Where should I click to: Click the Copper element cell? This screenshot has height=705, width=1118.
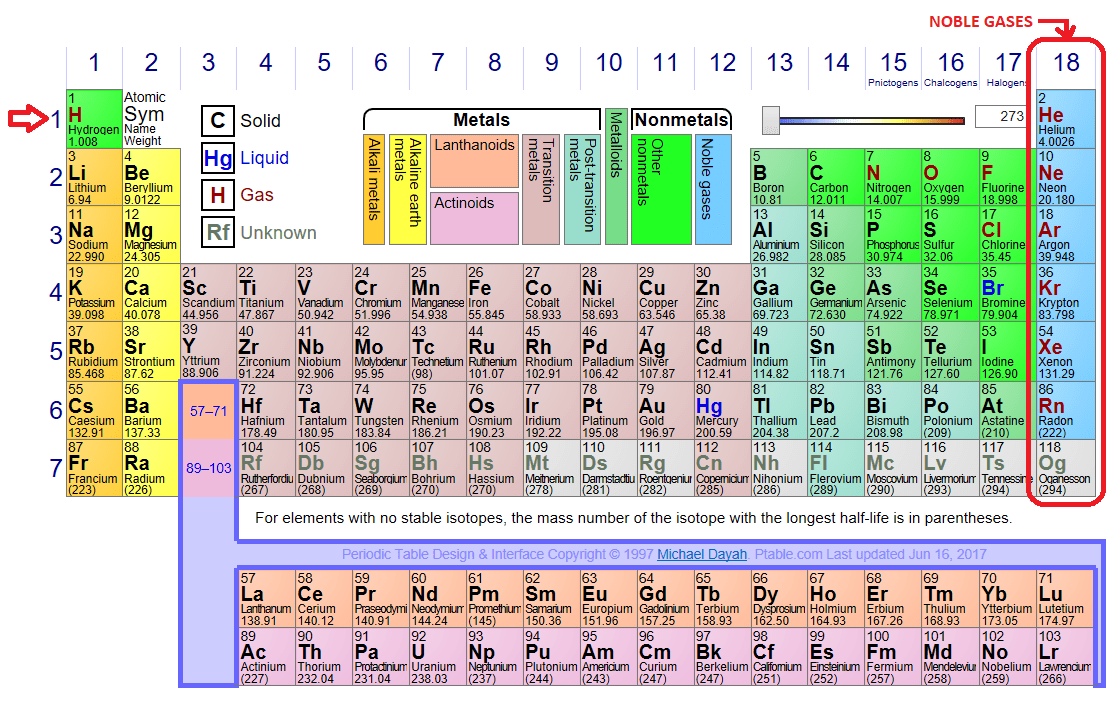coord(665,292)
